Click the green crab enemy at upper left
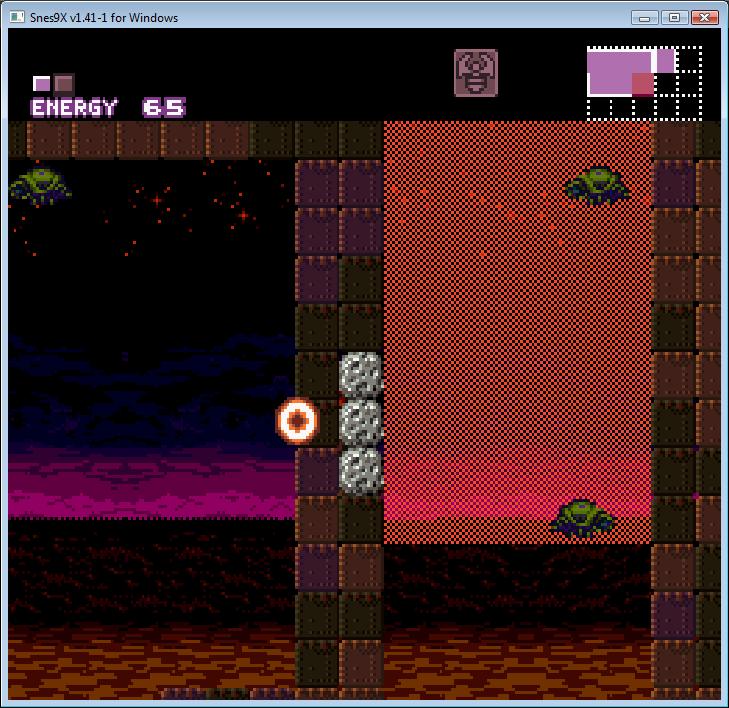Screen dimensions: 729x708 pos(40,186)
